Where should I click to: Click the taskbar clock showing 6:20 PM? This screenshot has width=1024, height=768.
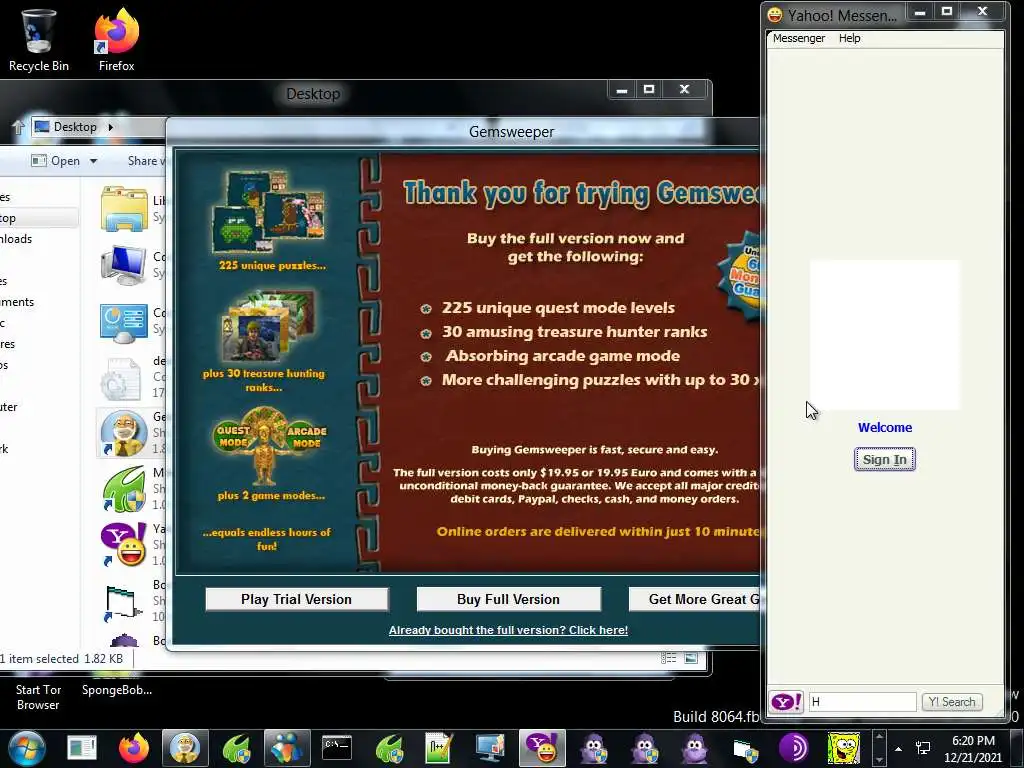[x=972, y=749]
